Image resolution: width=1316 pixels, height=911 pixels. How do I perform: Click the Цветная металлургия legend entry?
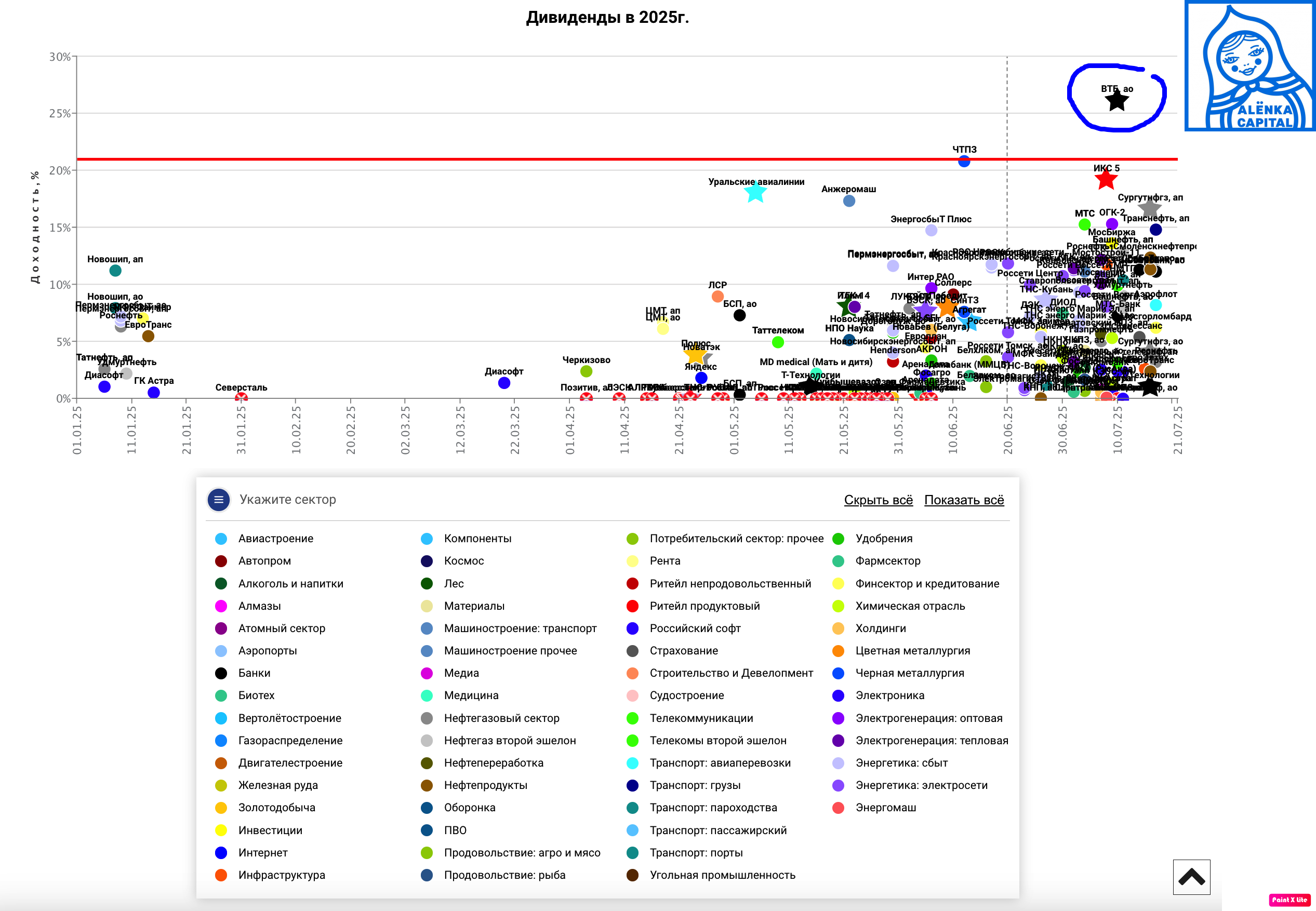pyautogui.click(x=901, y=651)
